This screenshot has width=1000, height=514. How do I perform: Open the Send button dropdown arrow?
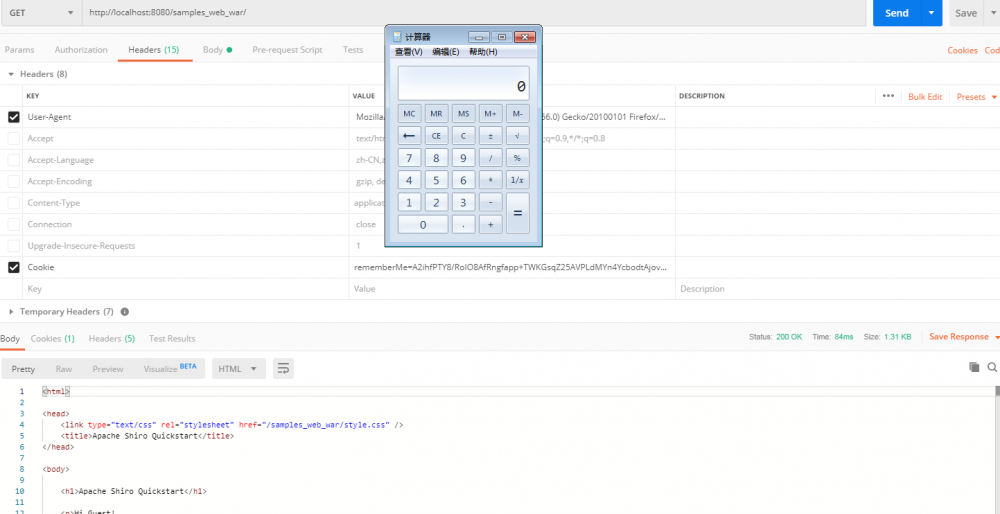[x=932, y=13]
